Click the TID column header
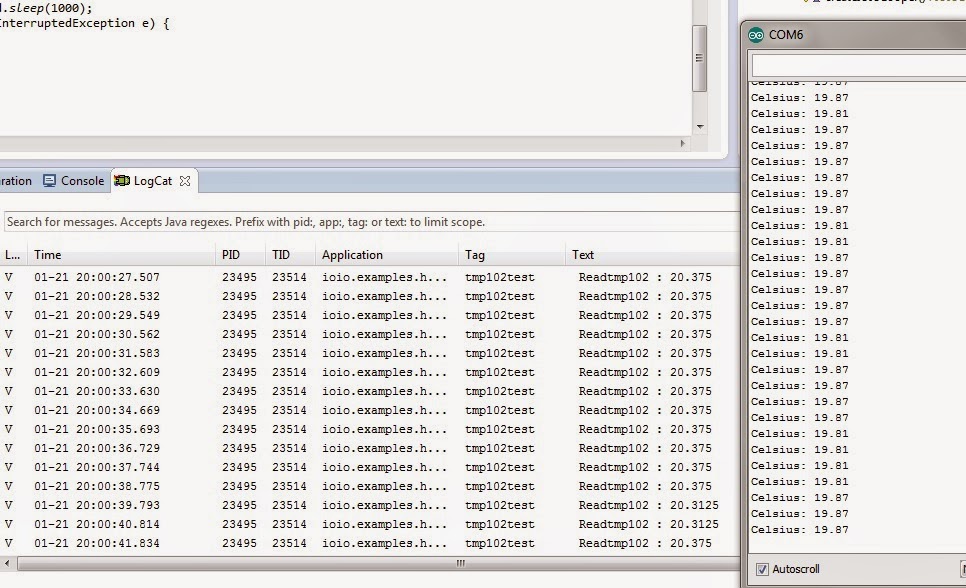966x588 pixels. [291, 255]
